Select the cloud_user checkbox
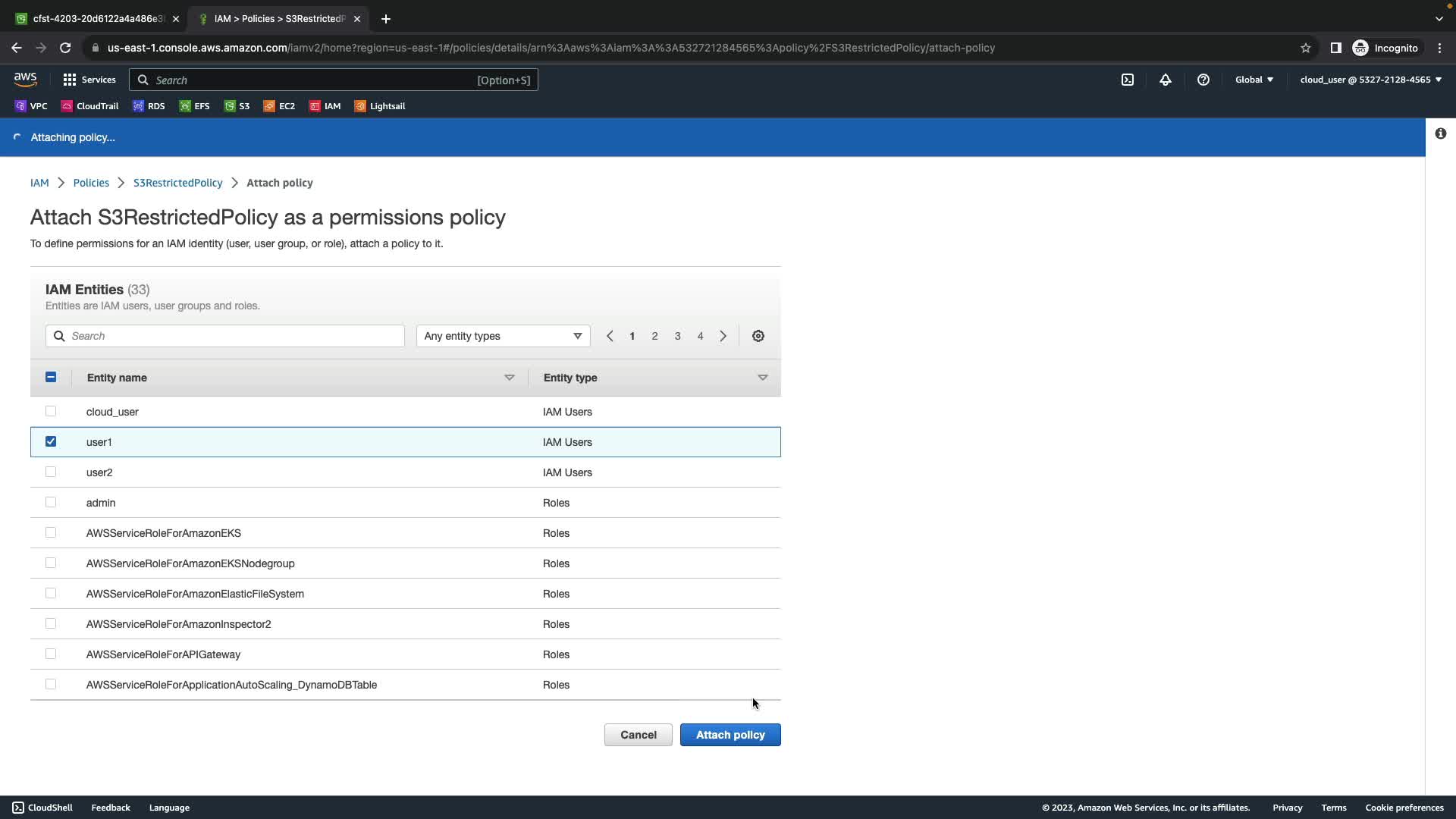Image resolution: width=1456 pixels, height=819 pixels. [x=51, y=411]
